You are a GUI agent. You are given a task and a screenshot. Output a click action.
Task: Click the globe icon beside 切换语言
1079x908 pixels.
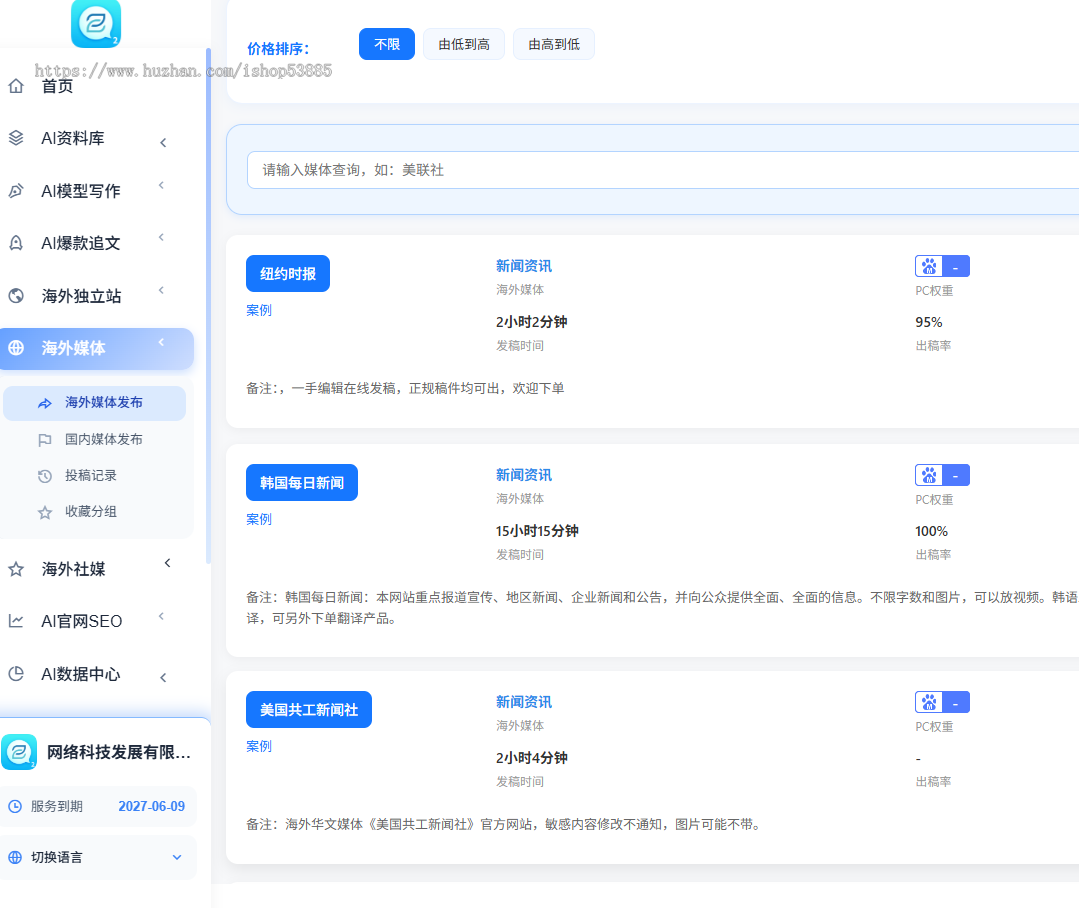coord(15,857)
